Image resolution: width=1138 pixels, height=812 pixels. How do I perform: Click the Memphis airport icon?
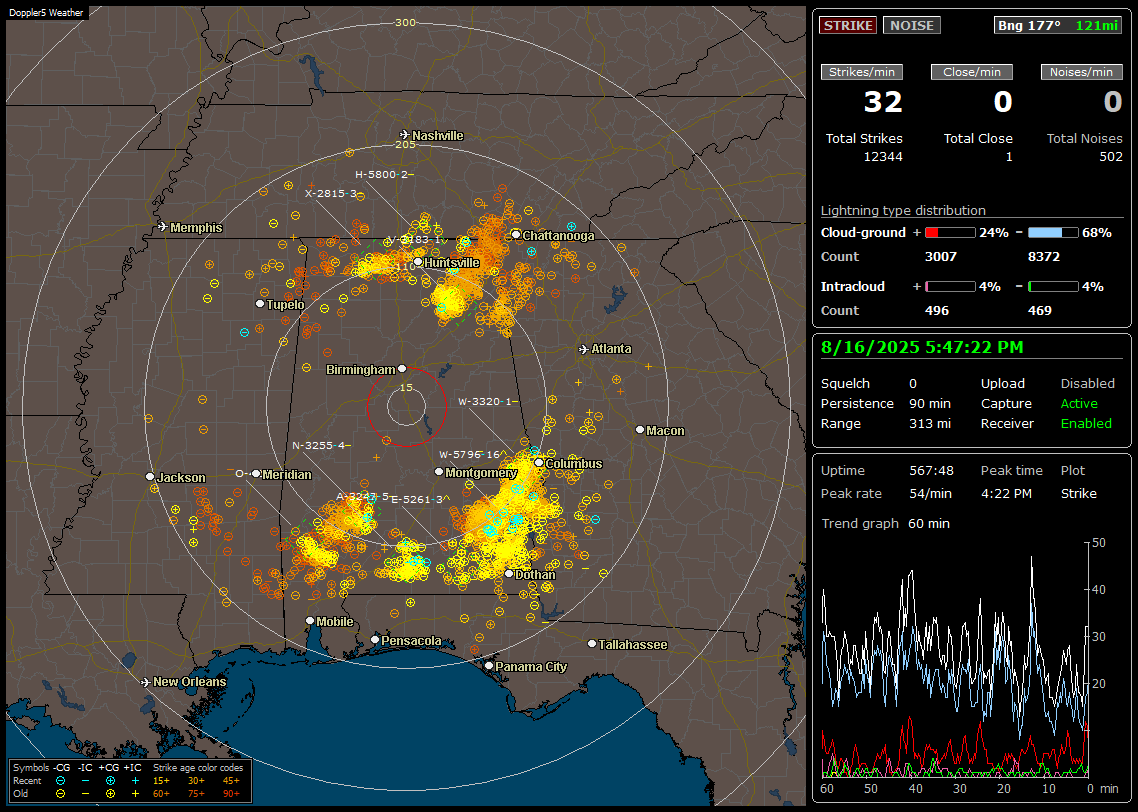pos(163,227)
